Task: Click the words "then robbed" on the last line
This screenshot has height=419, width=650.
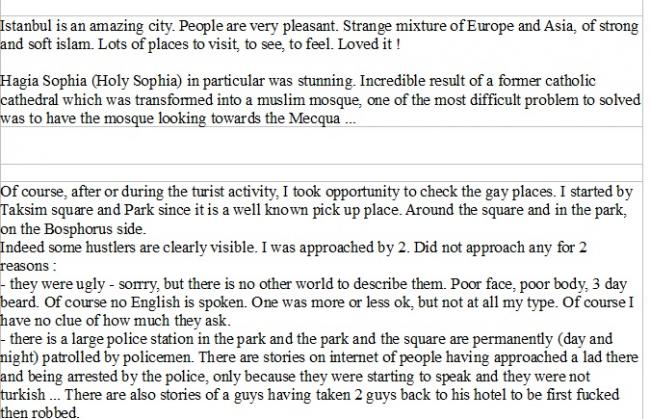Action: tap(39, 412)
